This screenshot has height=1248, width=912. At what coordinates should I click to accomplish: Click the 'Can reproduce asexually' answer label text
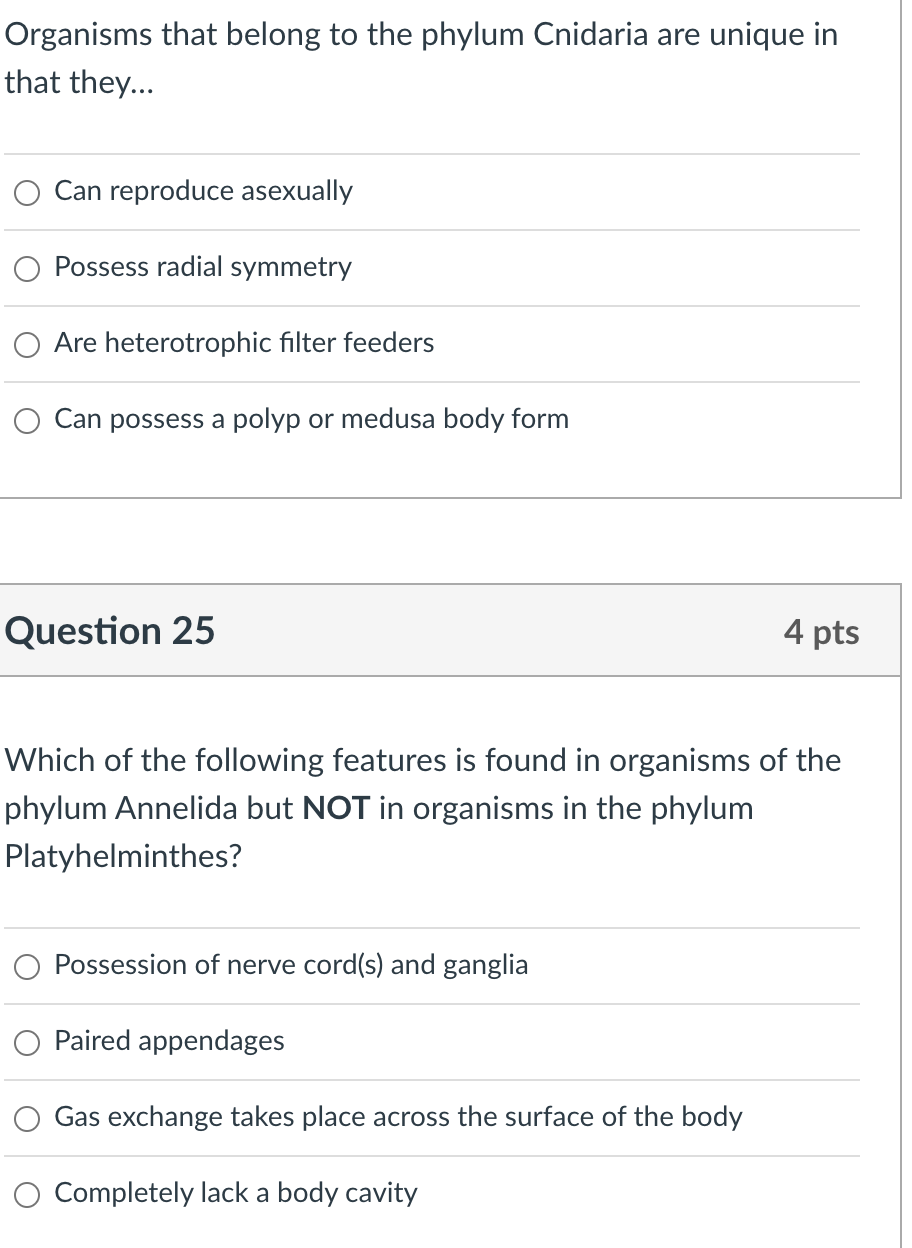tap(204, 191)
